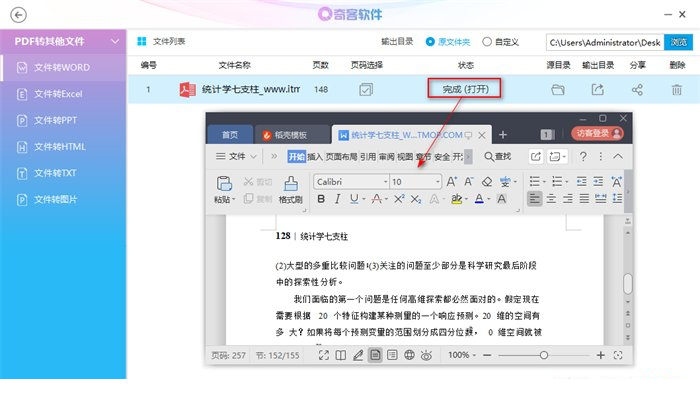Viewport: 700px width, 394px height.
Task: Delete the file row with trash icon
Action: [x=676, y=90]
